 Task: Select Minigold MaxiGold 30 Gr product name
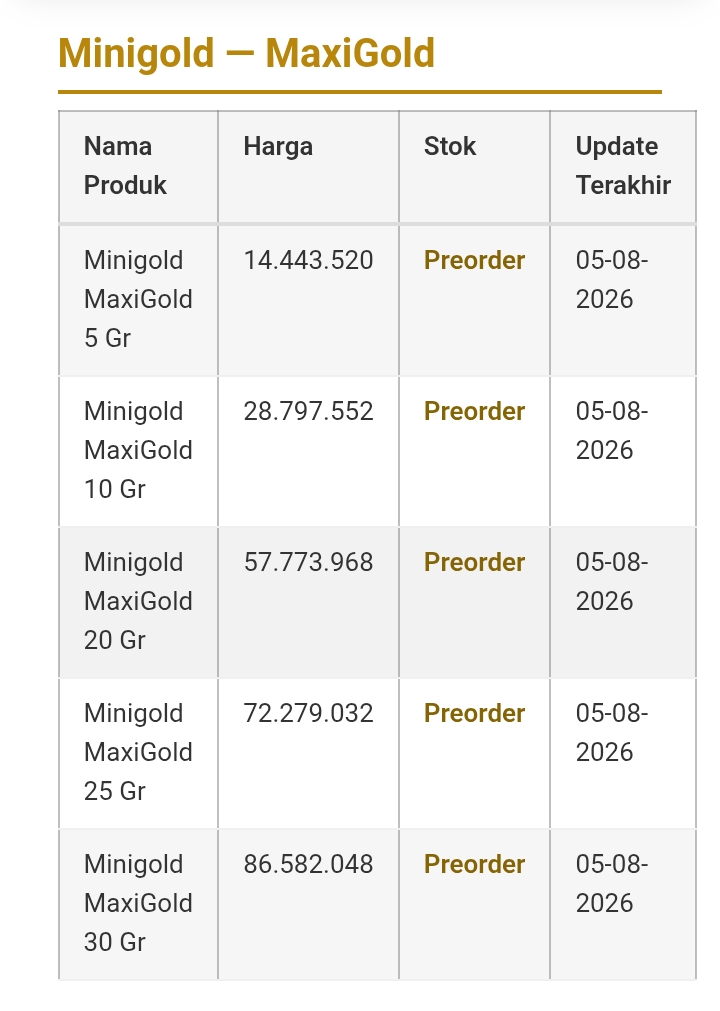click(x=138, y=903)
